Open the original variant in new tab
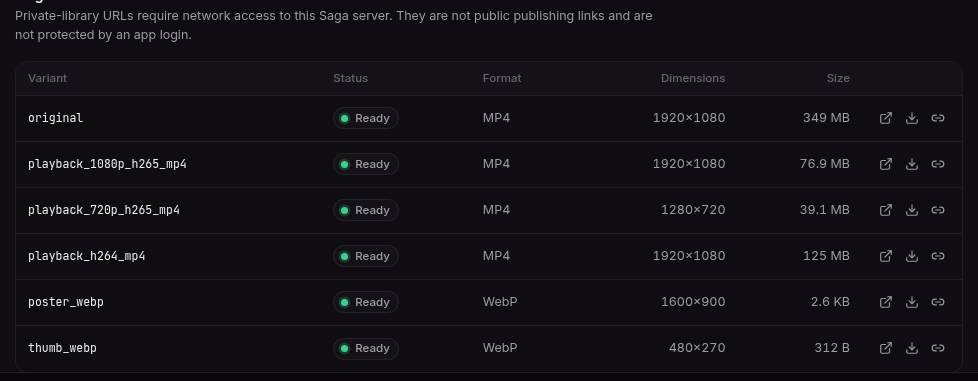 [x=886, y=118]
